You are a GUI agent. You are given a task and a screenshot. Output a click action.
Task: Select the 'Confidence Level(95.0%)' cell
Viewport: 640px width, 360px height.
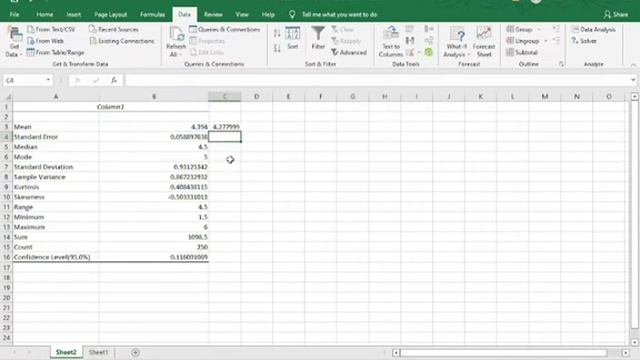56,257
